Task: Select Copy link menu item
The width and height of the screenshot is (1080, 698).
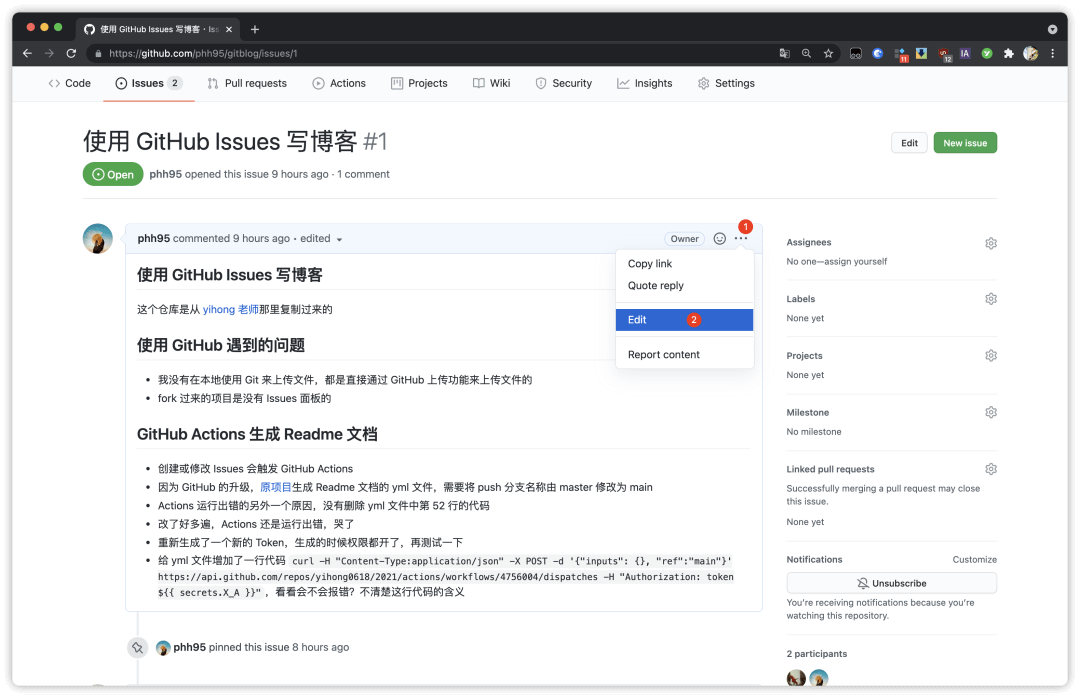Action: [x=685, y=263]
